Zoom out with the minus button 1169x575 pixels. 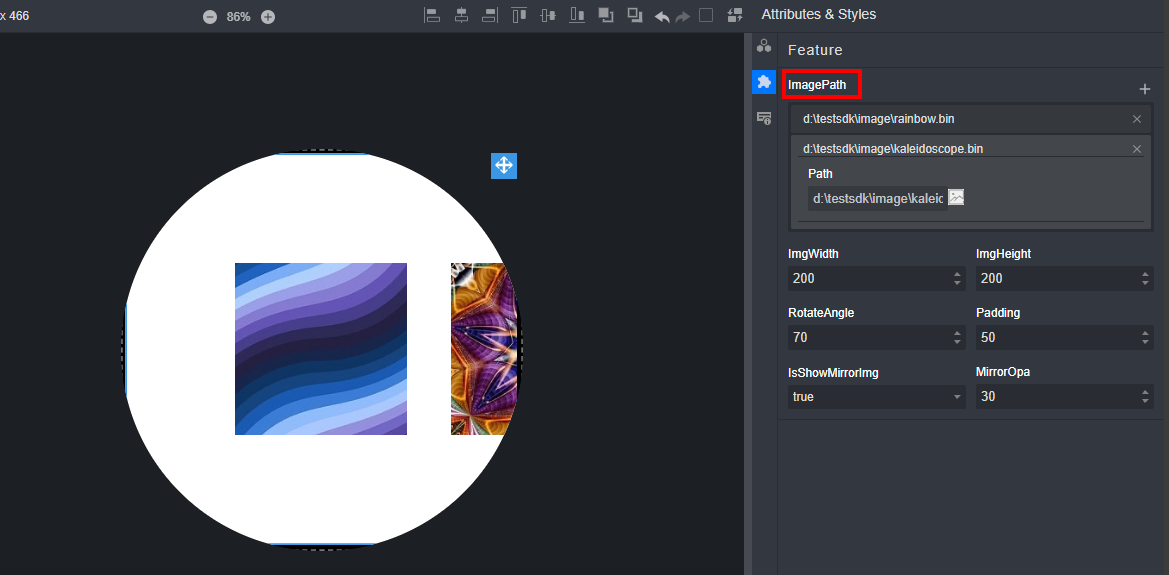tap(210, 17)
